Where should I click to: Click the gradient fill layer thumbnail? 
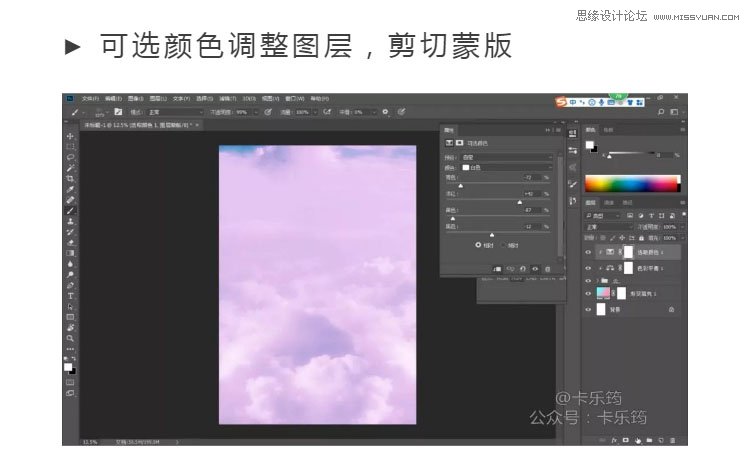coord(602,295)
